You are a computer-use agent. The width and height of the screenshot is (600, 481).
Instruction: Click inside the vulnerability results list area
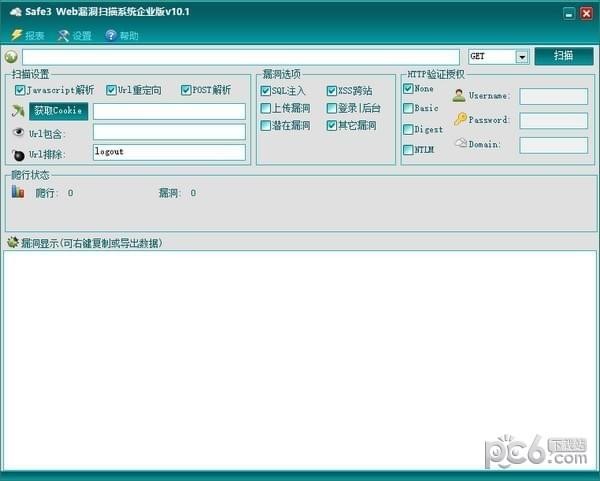click(x=300, y=360)
